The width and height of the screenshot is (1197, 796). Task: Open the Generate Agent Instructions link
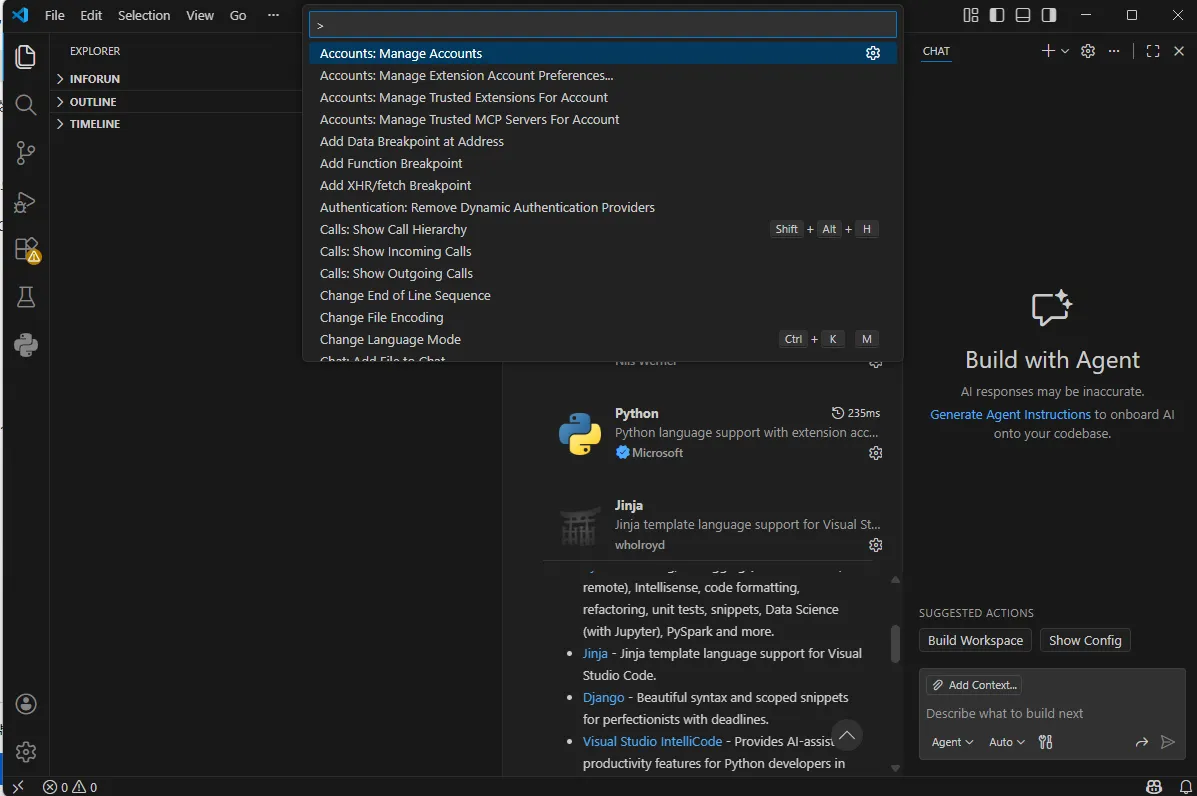click(x=1010, y=414)
